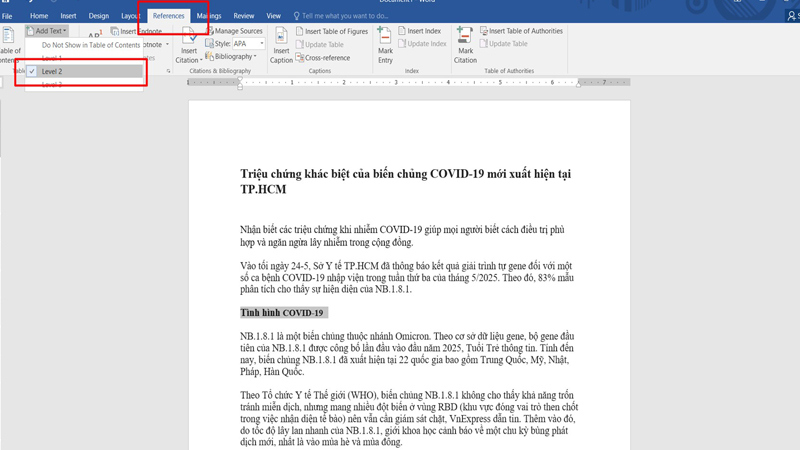Open the citation Style APA combo box
The width and height of the screenshot is (800, 450).
[x=248, y=43]
